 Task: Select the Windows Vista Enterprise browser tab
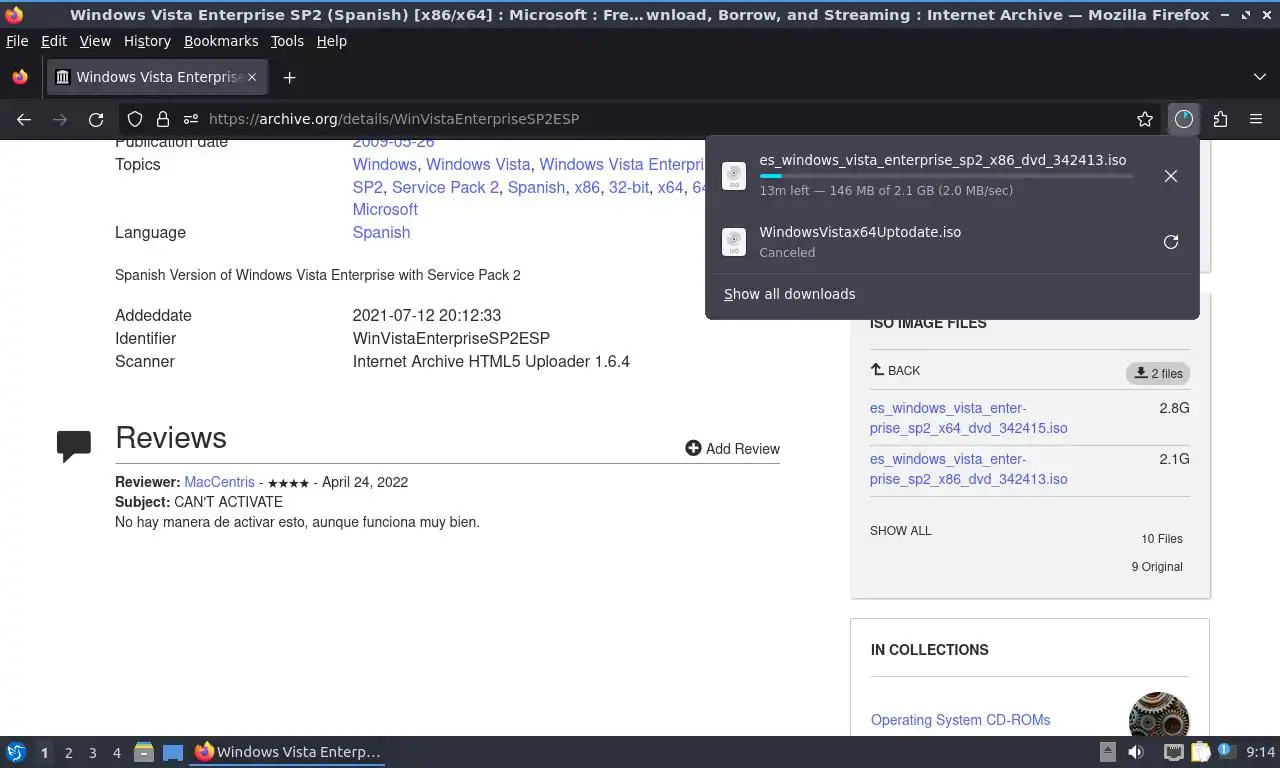coord(157,77)
